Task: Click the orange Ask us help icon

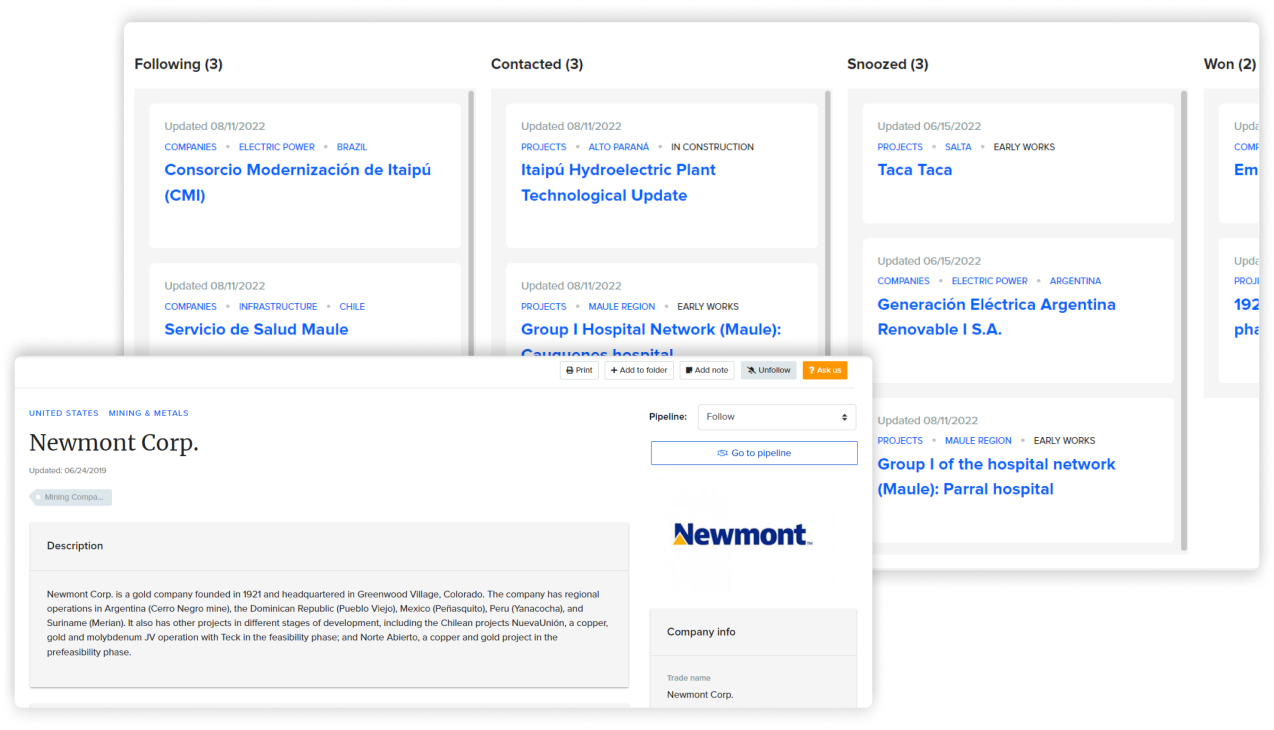Action: click(824, 369)
